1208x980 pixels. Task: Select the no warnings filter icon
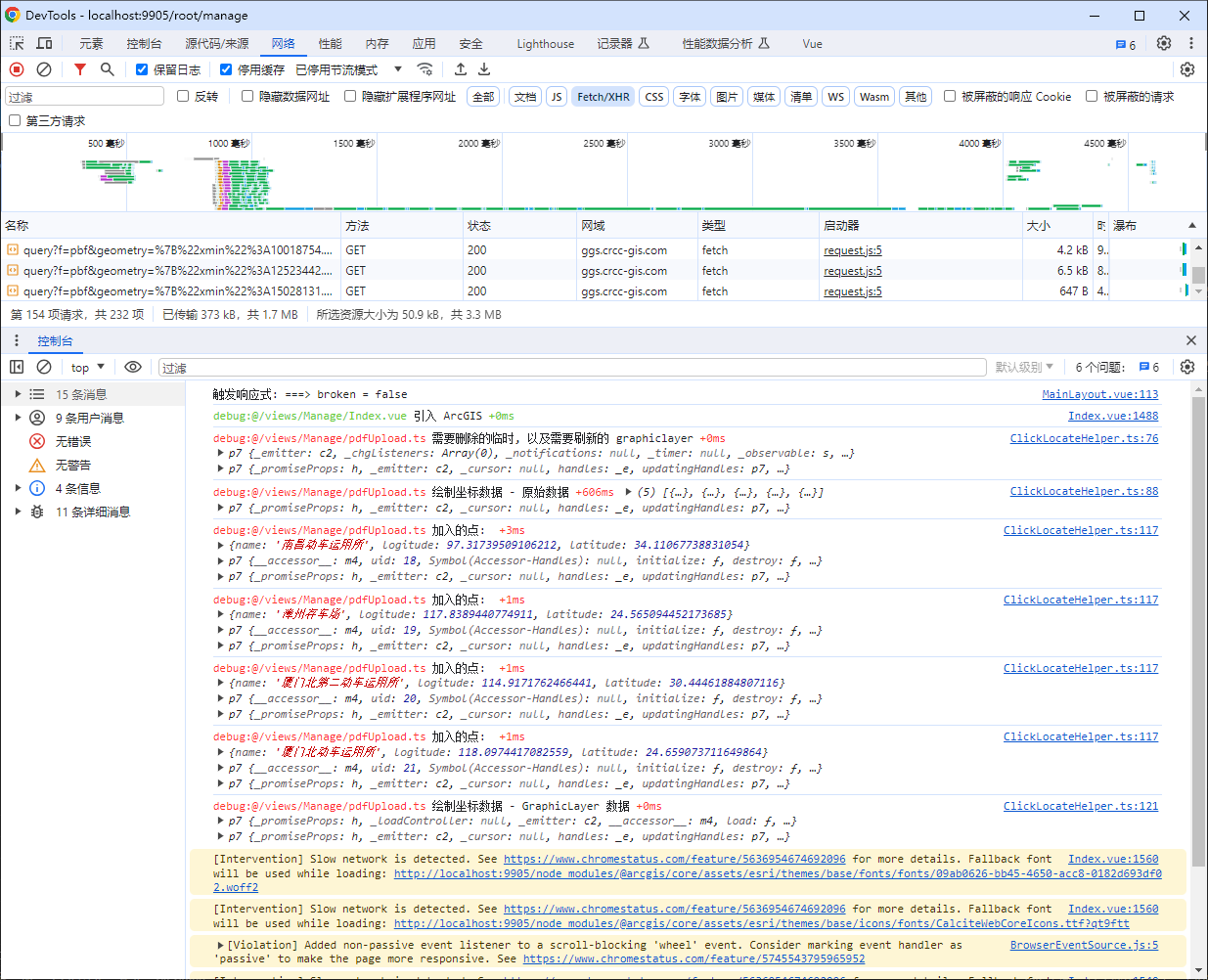[x=37, y=465]
